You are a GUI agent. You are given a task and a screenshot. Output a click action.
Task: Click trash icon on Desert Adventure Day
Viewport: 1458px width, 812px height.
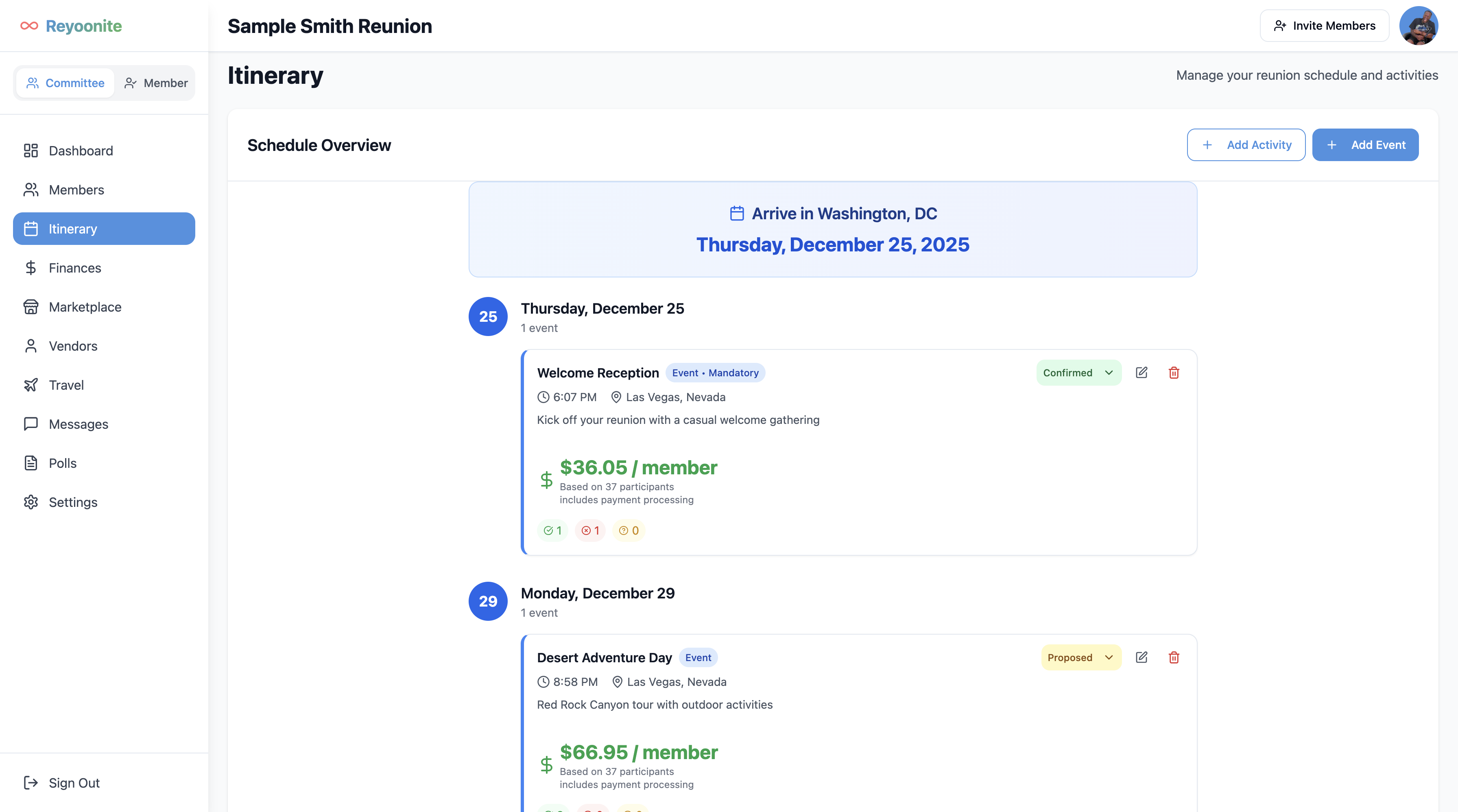click(x=1174, y=657)
